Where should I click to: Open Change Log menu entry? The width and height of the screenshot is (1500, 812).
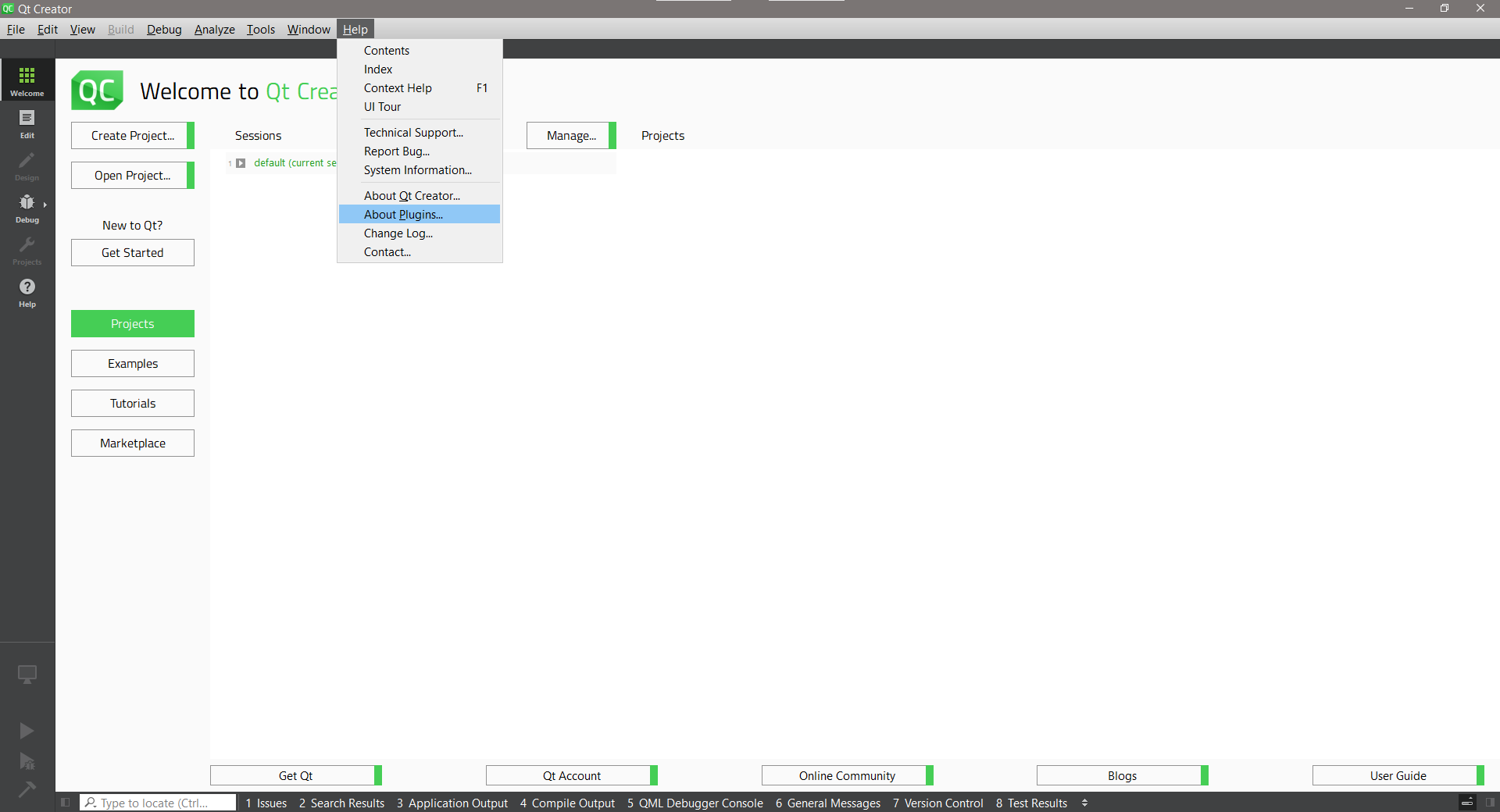click(420, 233)
